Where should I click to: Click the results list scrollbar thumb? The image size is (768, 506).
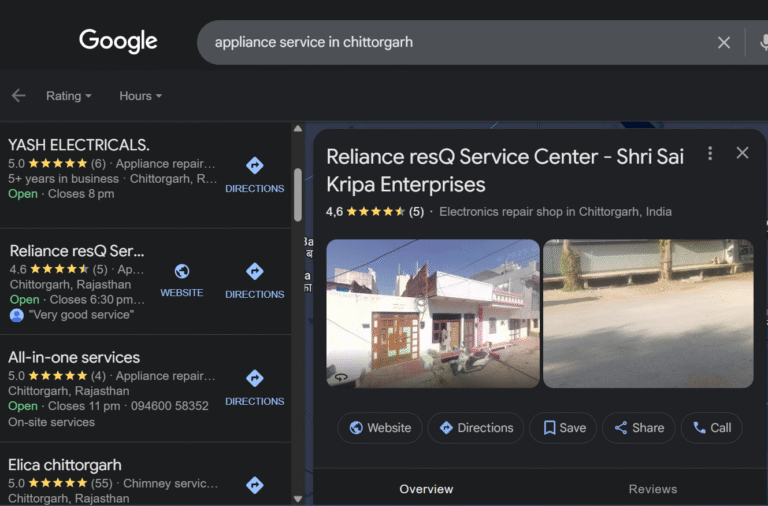click(x=297, y=194)
